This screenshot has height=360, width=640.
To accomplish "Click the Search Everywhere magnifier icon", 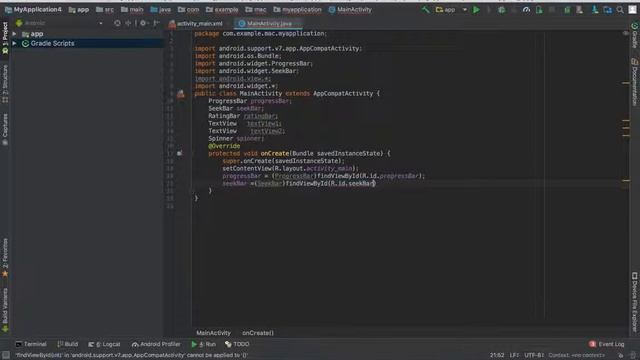I will [620, 9].
